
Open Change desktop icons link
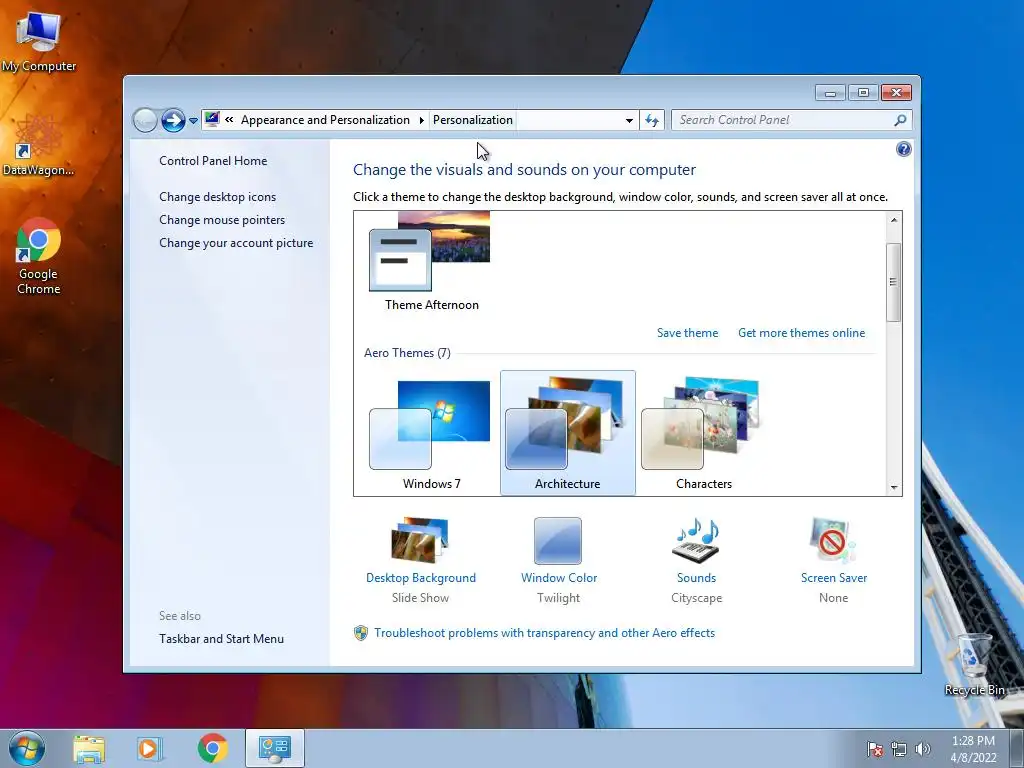(x=217, y=197)
